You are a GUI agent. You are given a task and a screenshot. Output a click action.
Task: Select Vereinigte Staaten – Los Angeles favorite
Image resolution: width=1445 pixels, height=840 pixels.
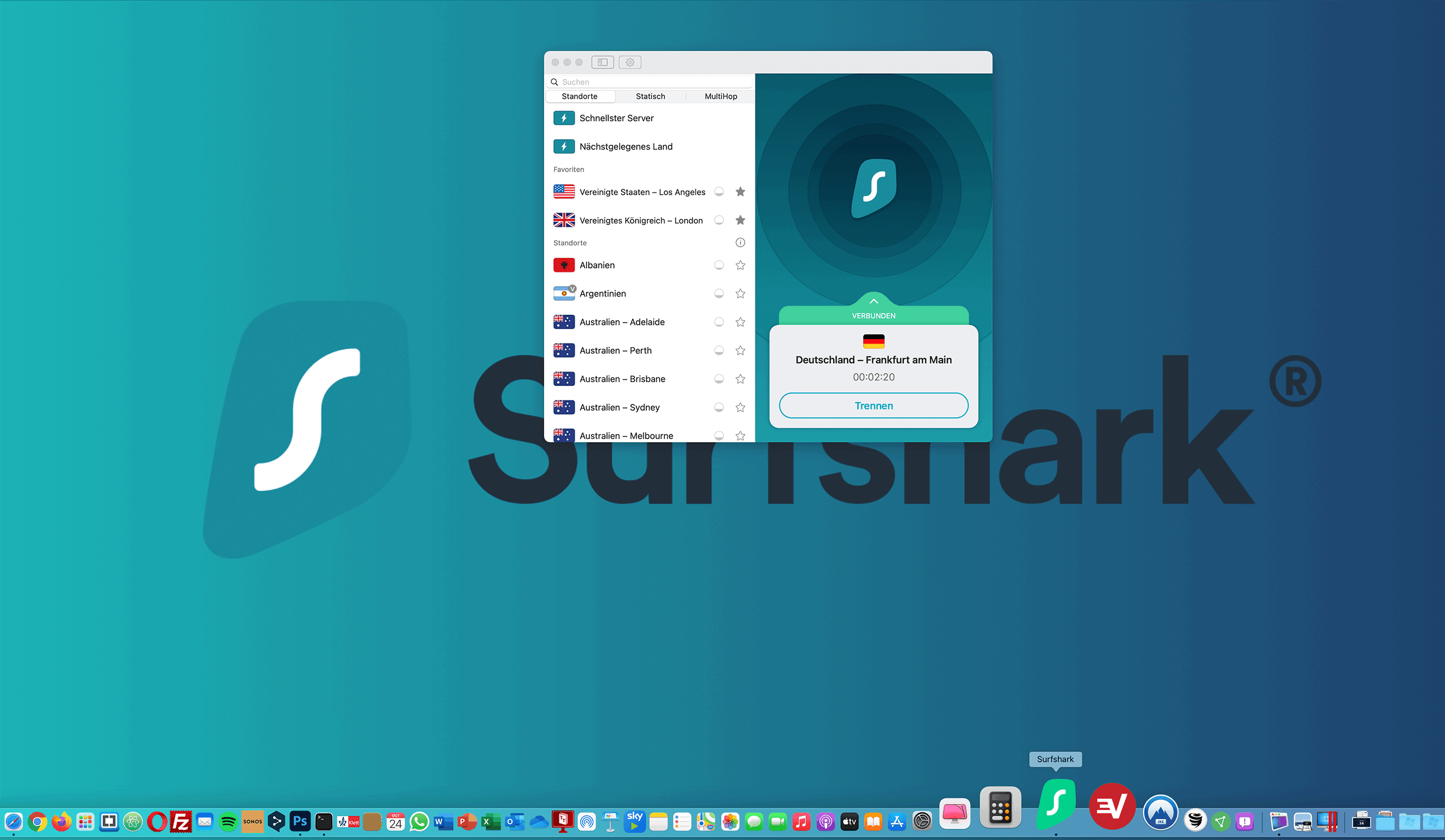649,191
